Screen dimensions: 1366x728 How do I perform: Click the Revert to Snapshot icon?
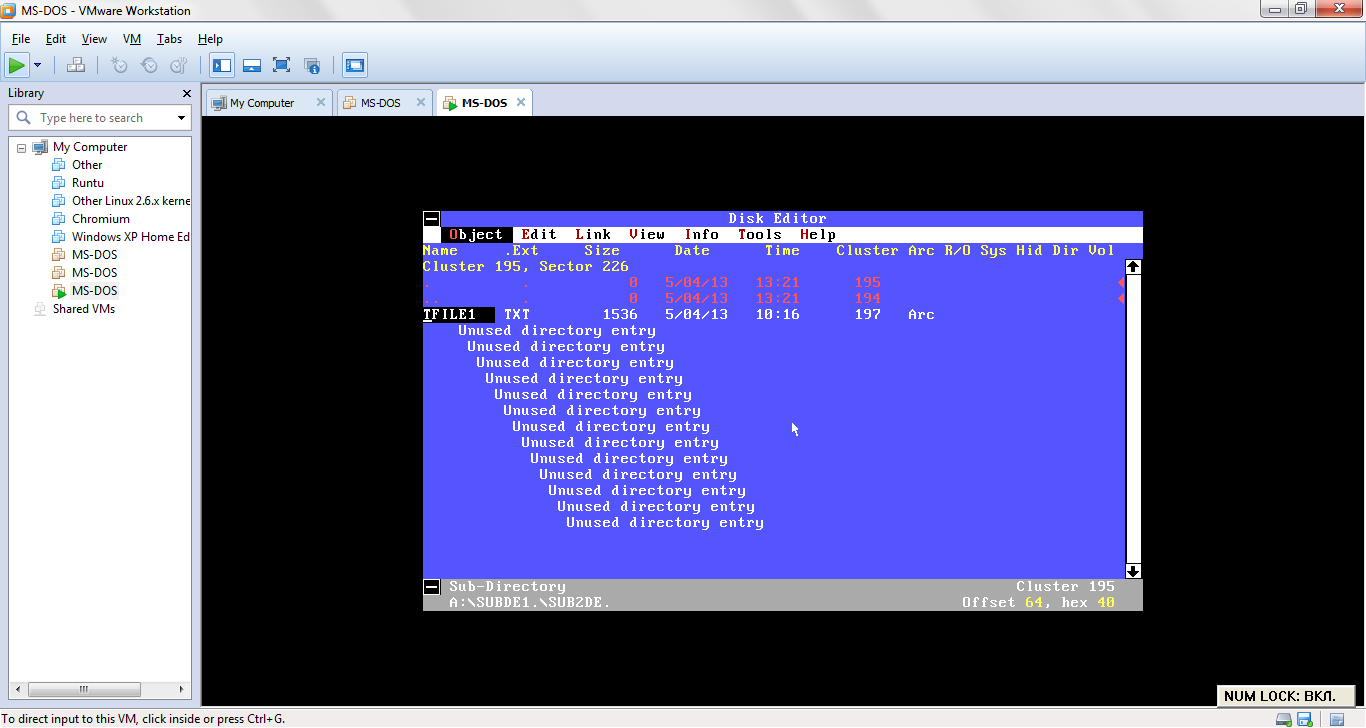point(149,66)
